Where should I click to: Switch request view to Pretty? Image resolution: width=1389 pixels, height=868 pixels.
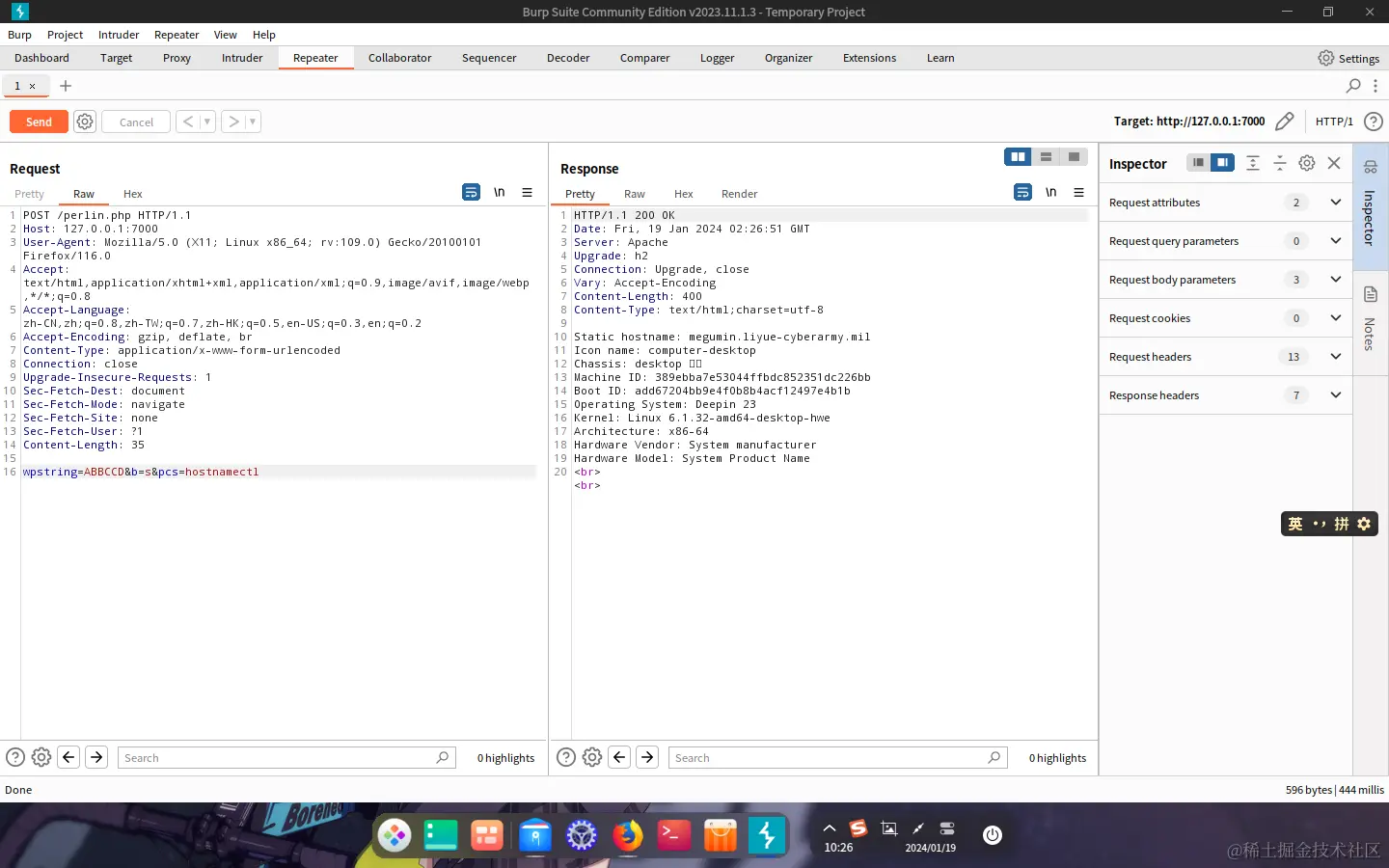pyautogui.click(x=29, y=194)
